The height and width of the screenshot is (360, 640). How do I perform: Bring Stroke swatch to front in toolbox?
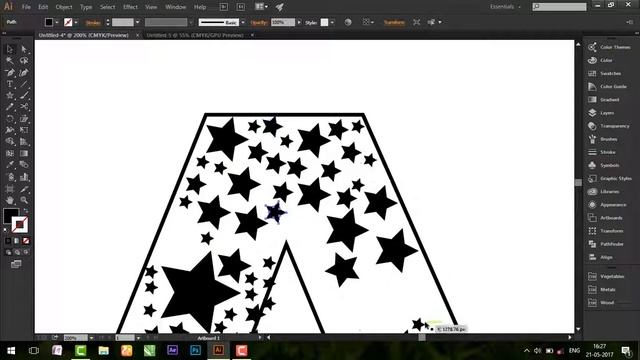tap(20, 224)
